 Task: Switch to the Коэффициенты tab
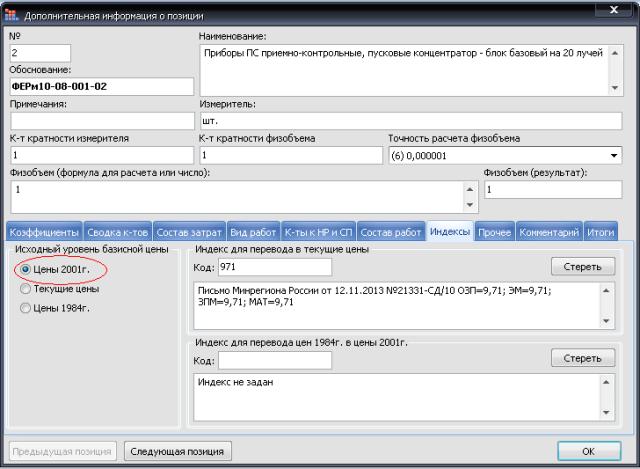44,232
